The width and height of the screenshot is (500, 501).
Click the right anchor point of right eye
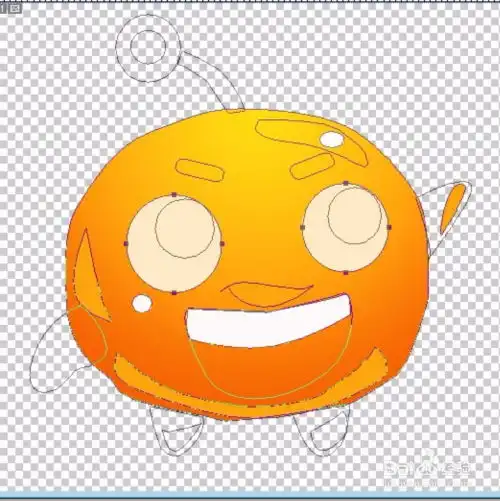(389, 227)
